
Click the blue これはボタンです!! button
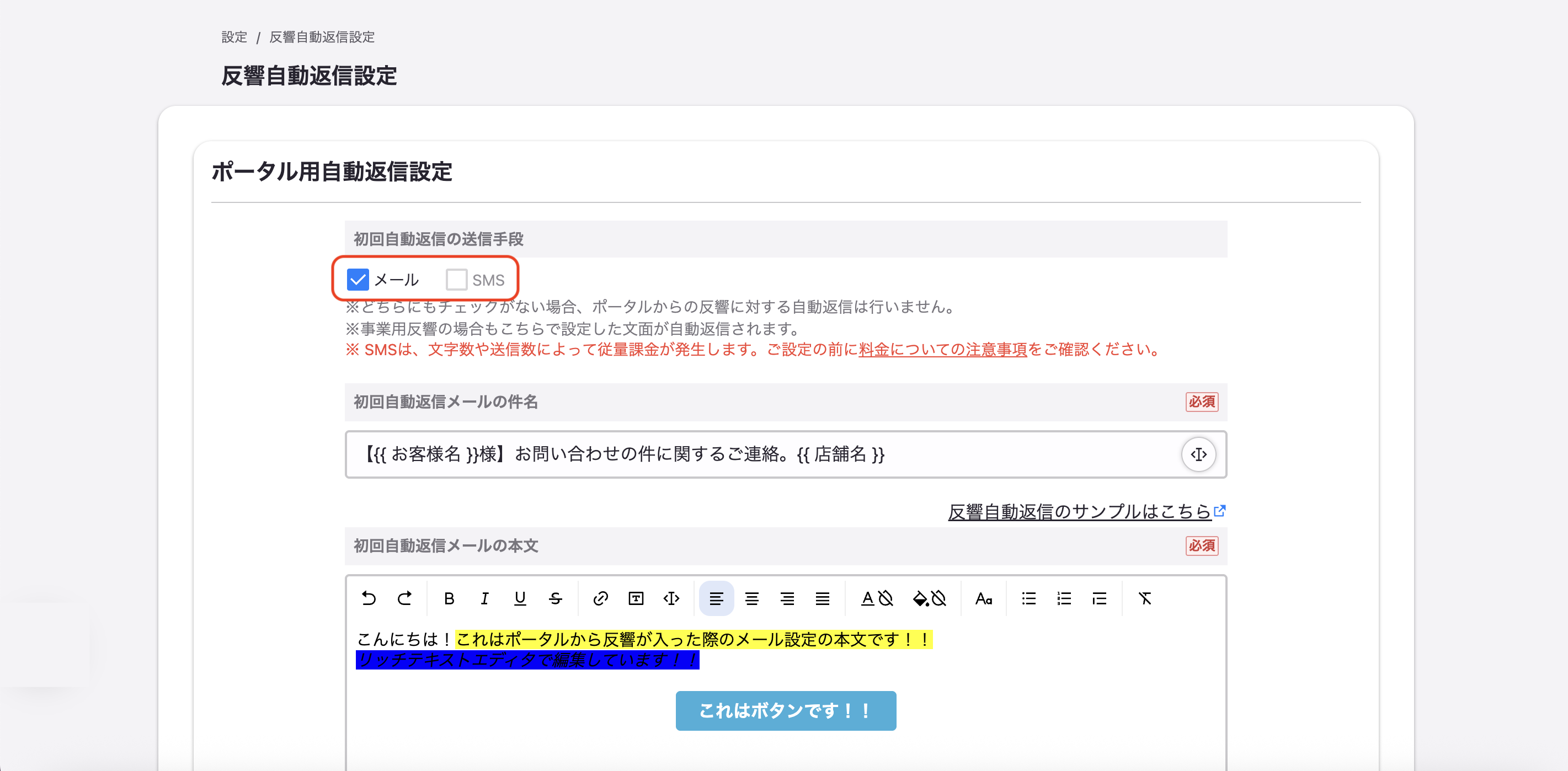[785, 710]
